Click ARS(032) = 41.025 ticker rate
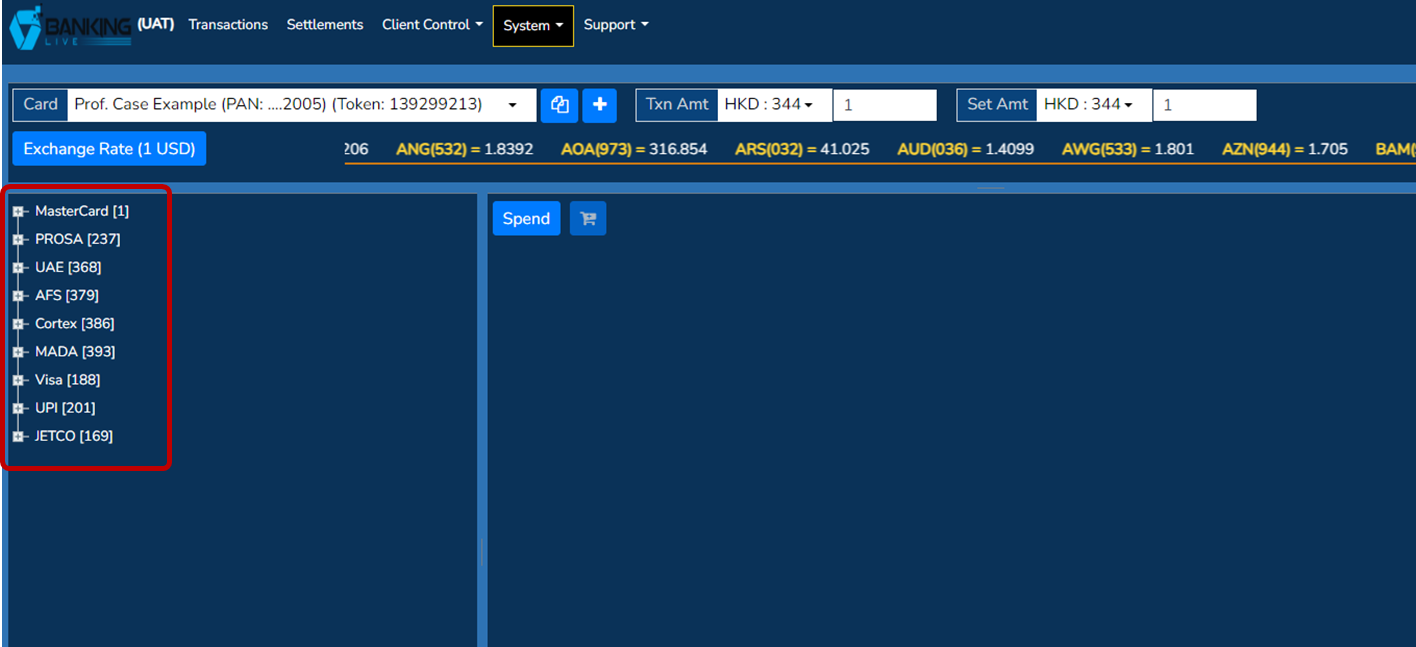 [802, 149]
